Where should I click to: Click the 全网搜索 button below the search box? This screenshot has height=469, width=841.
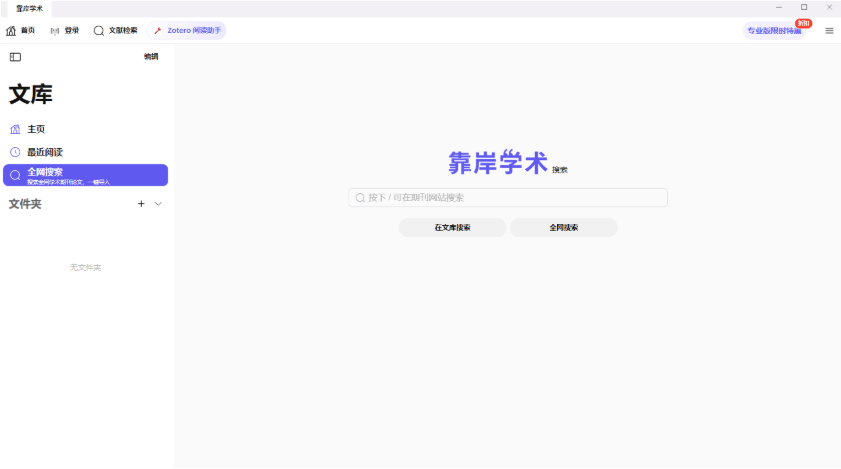pos(564,228)
